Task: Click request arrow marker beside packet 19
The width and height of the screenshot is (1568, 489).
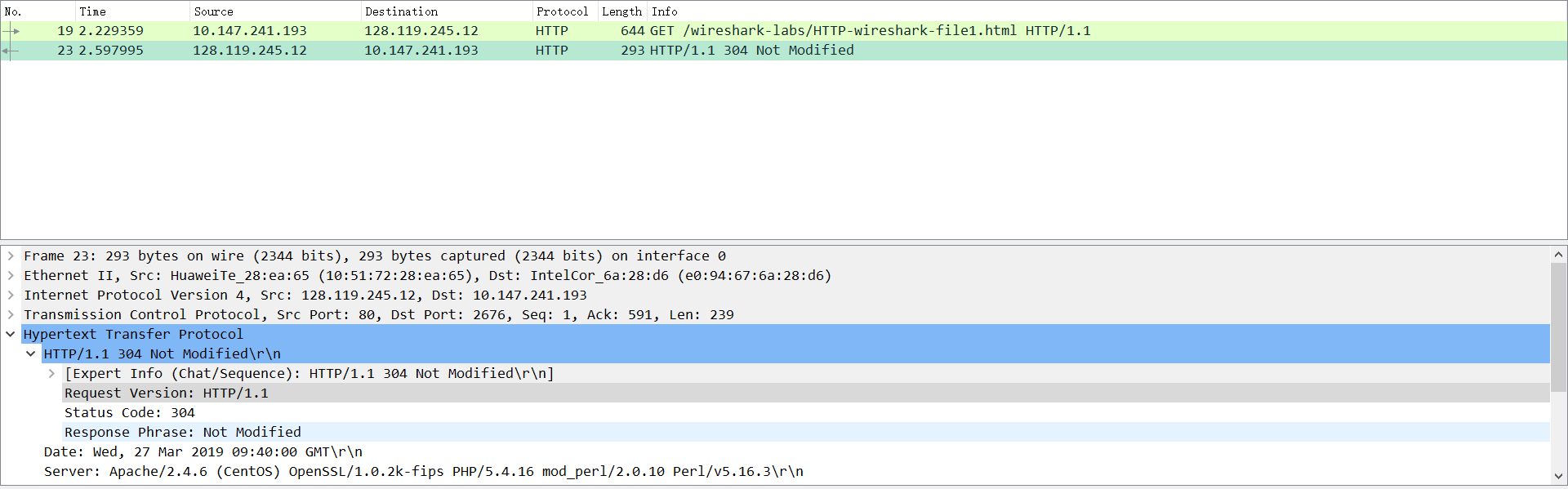Action: [x=11, y=31]
